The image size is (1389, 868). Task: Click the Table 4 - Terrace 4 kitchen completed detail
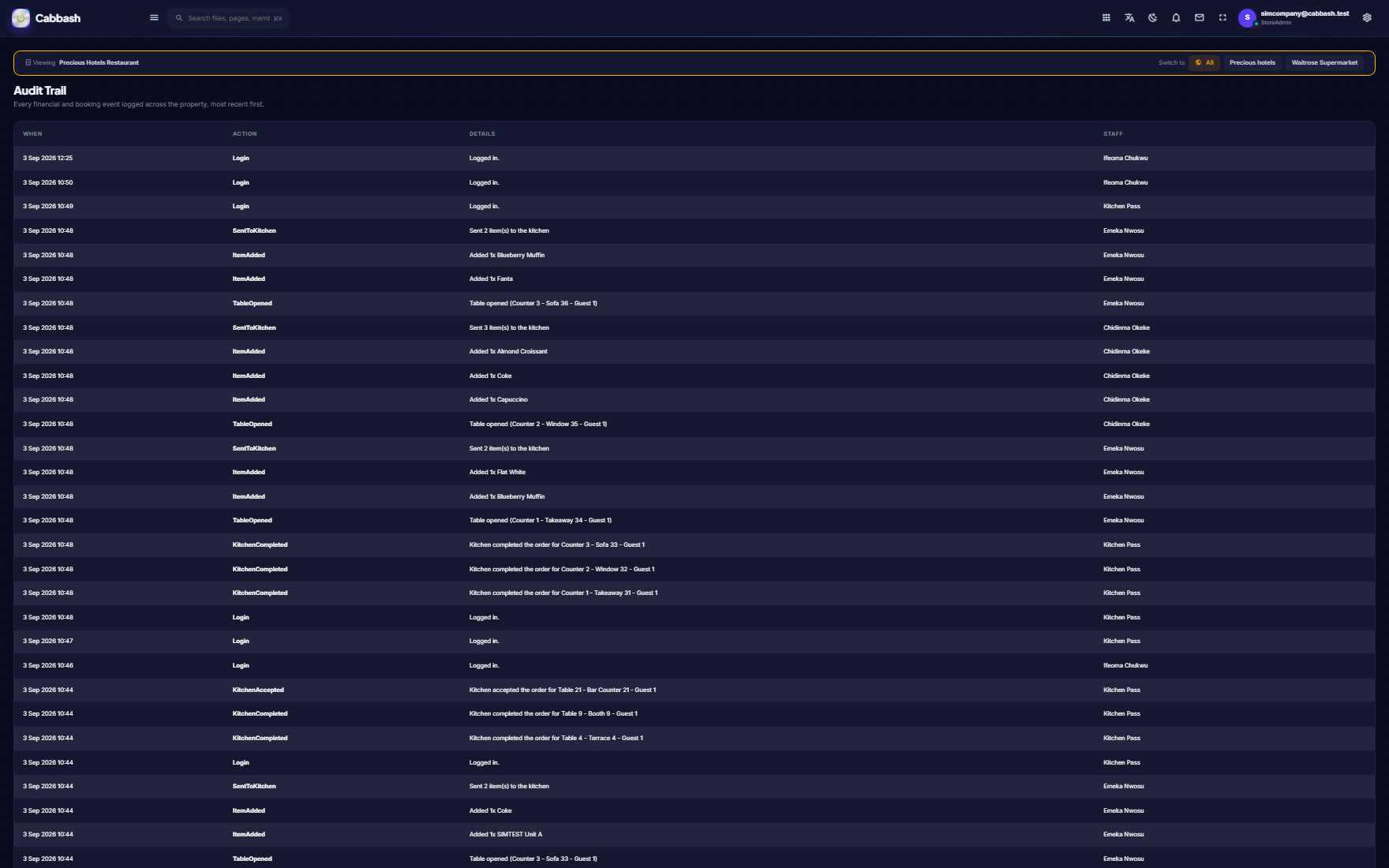pos(556,739)
